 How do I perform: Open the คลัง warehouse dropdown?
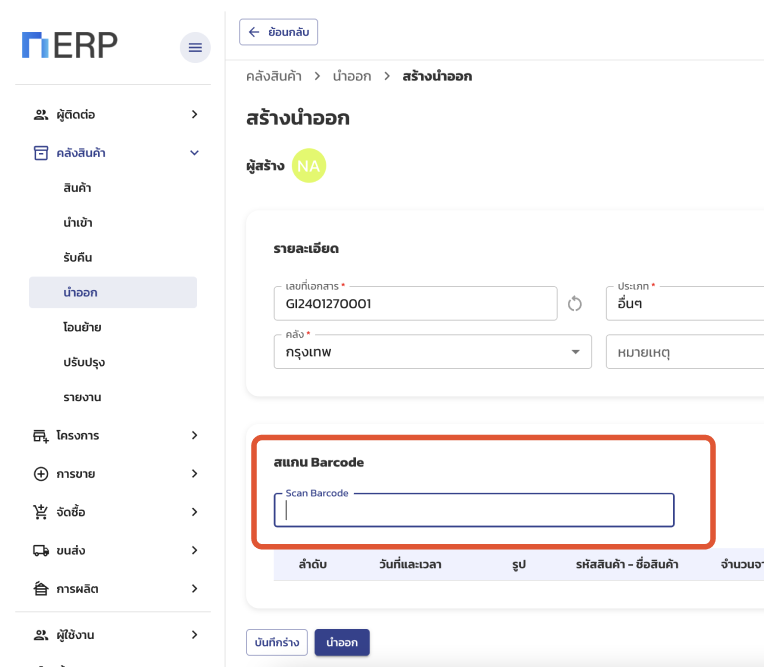pyautogui.click(x=574, y=352)
